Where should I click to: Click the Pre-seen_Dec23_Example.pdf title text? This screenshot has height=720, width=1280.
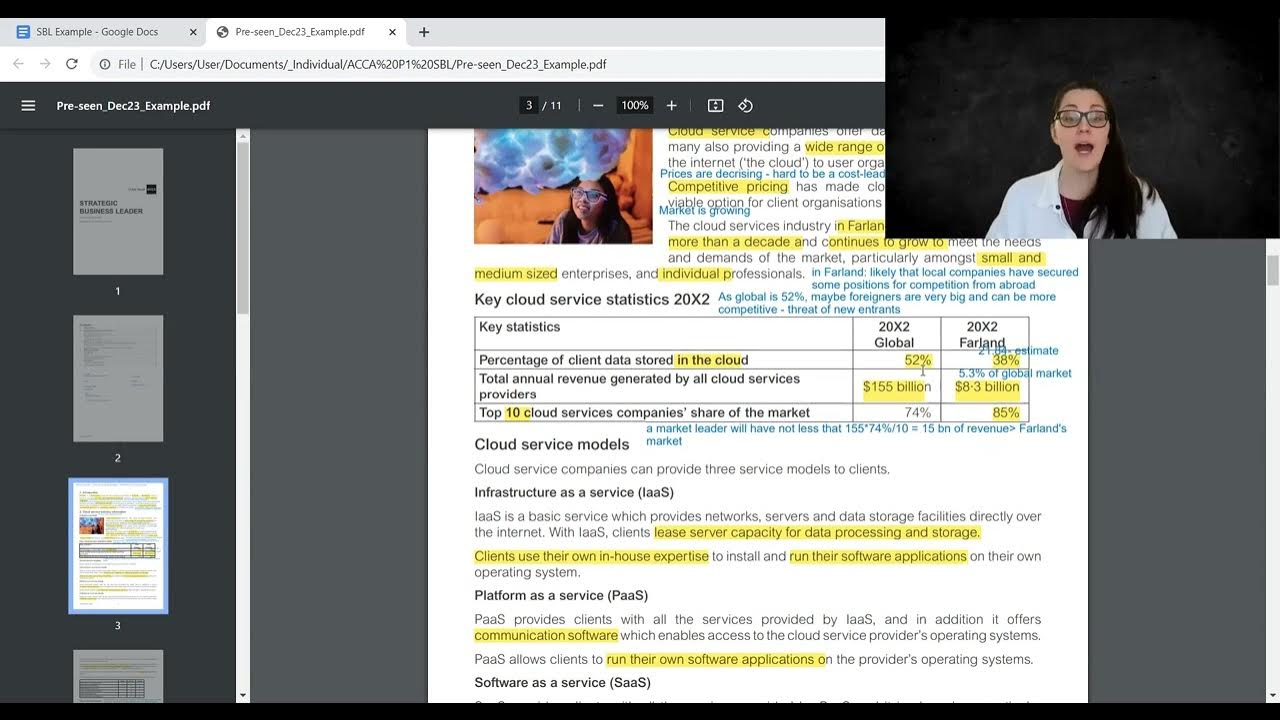pos(133,105)
